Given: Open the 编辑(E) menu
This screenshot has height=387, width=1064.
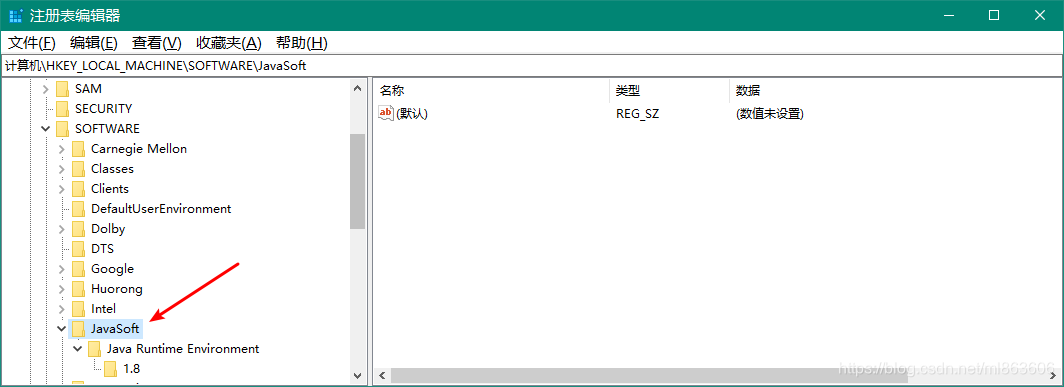Looking at the screenshot, I should pos(94,43).
